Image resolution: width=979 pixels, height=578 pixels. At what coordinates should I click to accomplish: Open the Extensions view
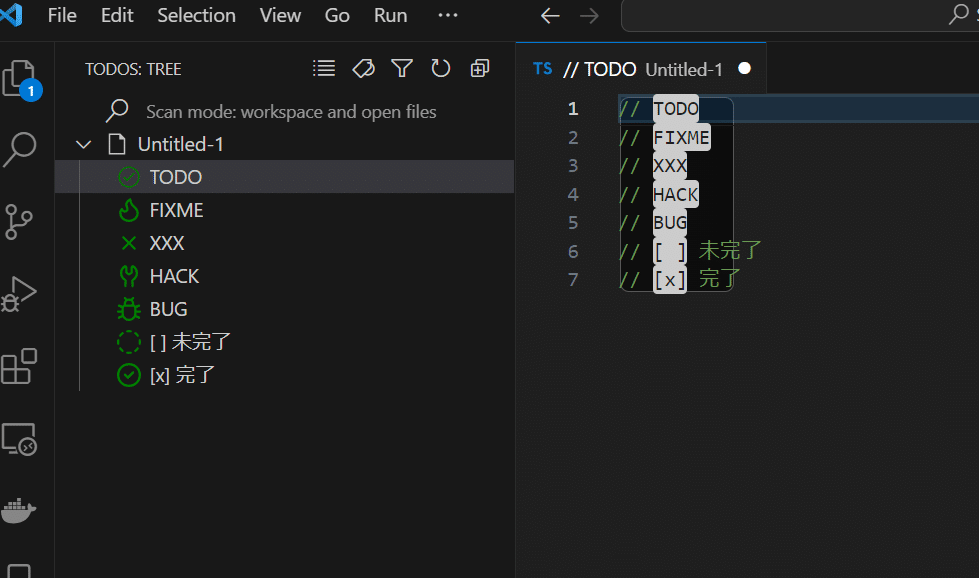(x=19, y=366)
